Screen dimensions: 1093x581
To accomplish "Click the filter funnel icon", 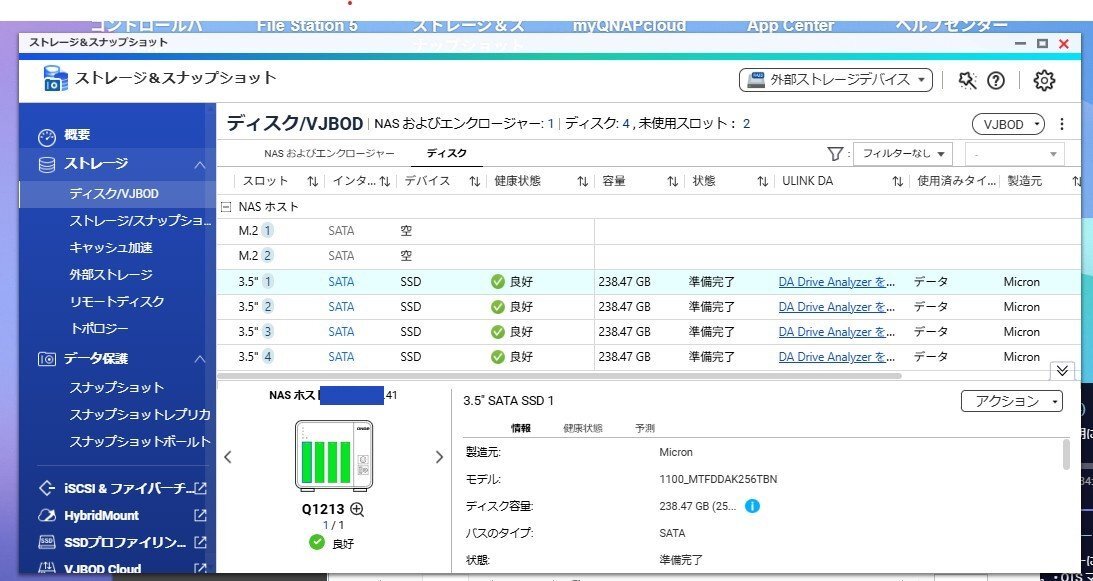I will pos(836,154).
